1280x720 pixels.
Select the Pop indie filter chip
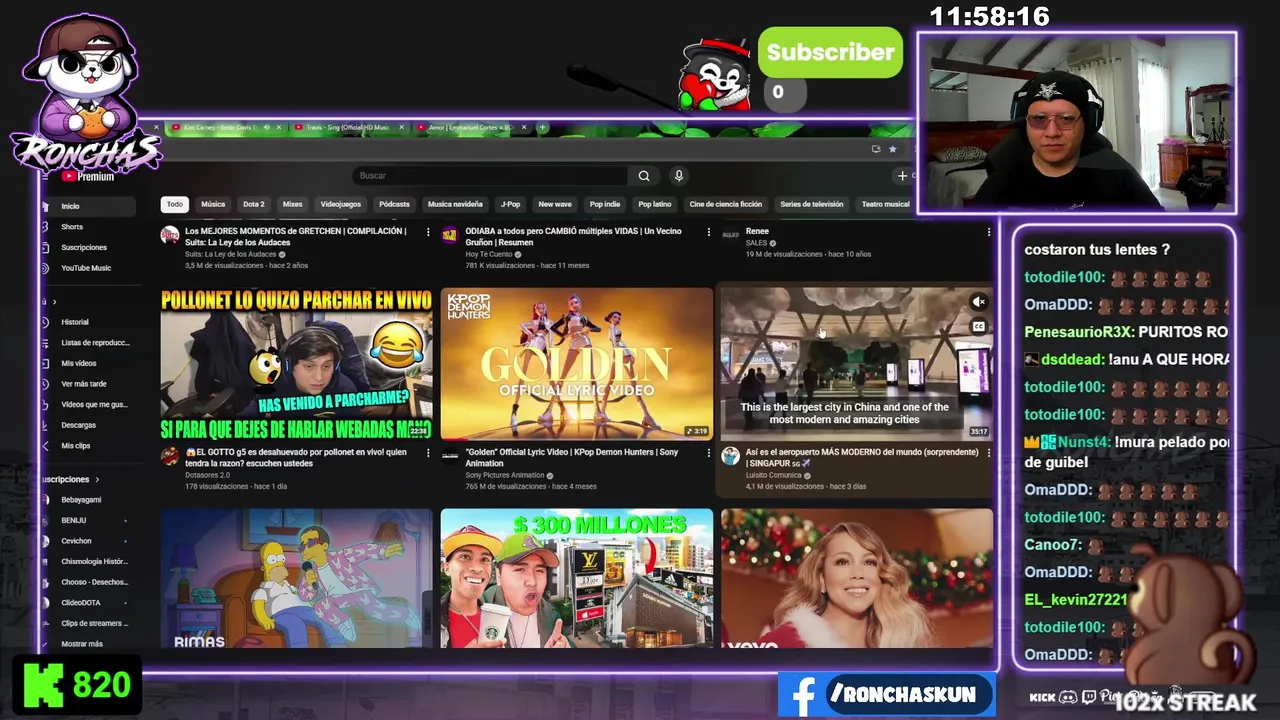tap(605, 204)
